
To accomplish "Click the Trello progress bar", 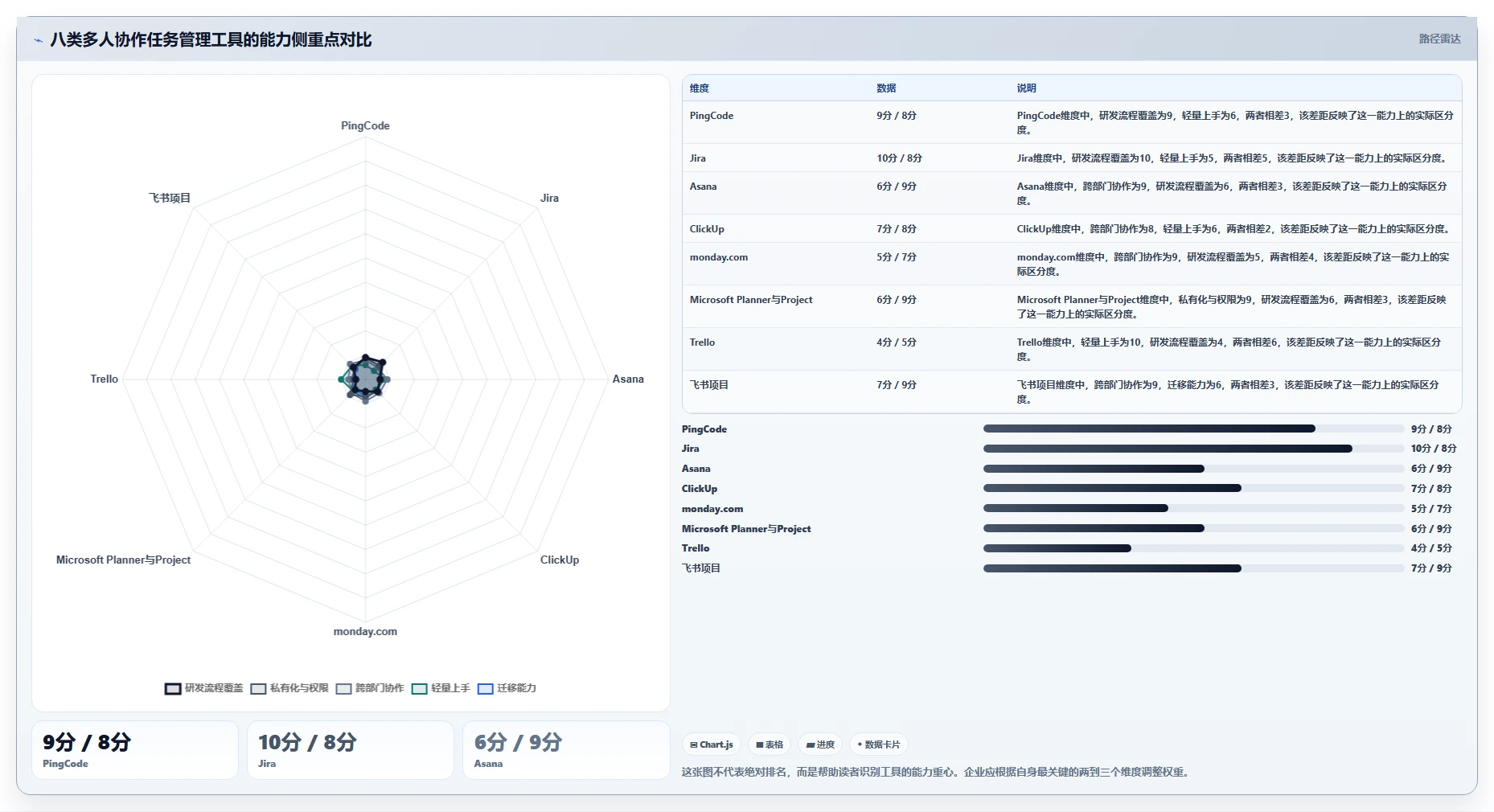I will pos(1193,548).
